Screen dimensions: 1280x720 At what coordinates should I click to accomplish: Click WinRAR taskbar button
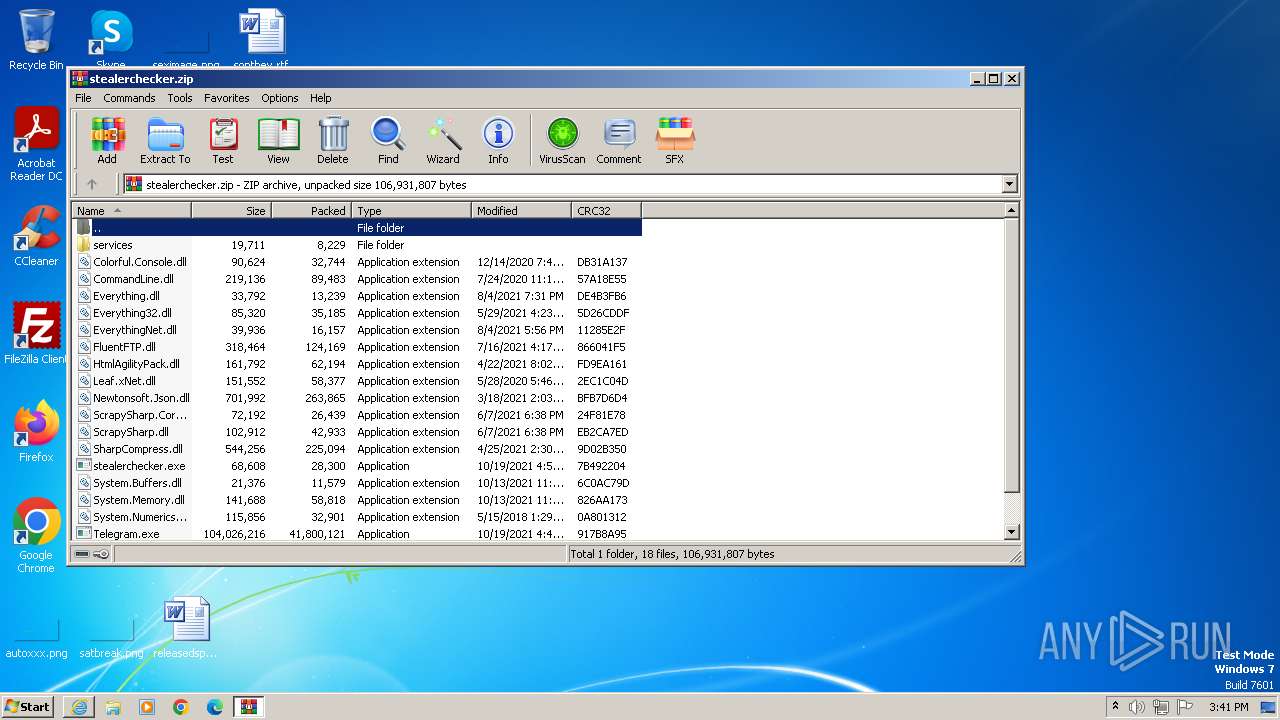pyautogui.click(x=249, y=707)
